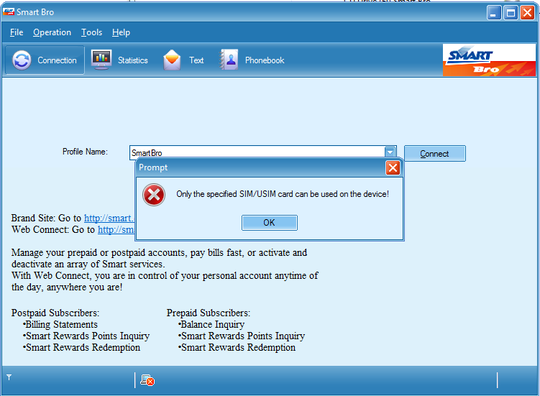540x396 pixels.
Task: Close the Prompt dialog
Action: (393, 168)
